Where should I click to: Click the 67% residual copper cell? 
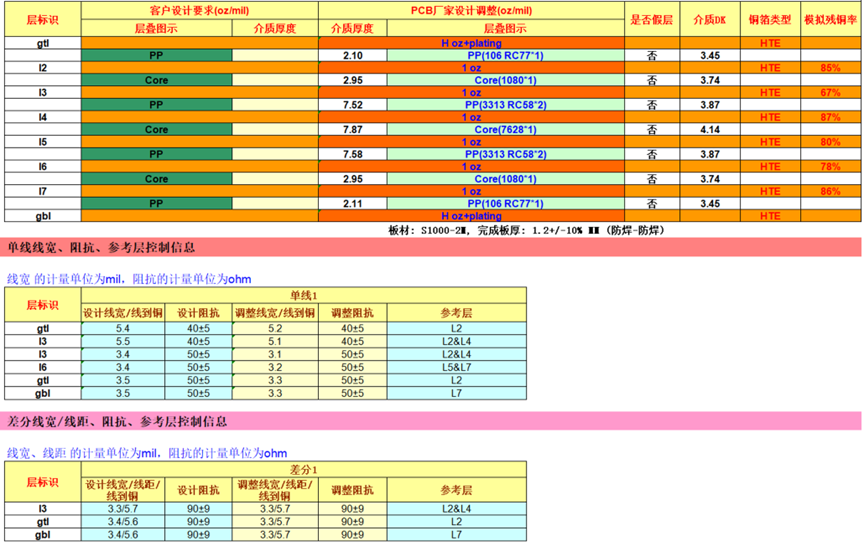[830, 93]
